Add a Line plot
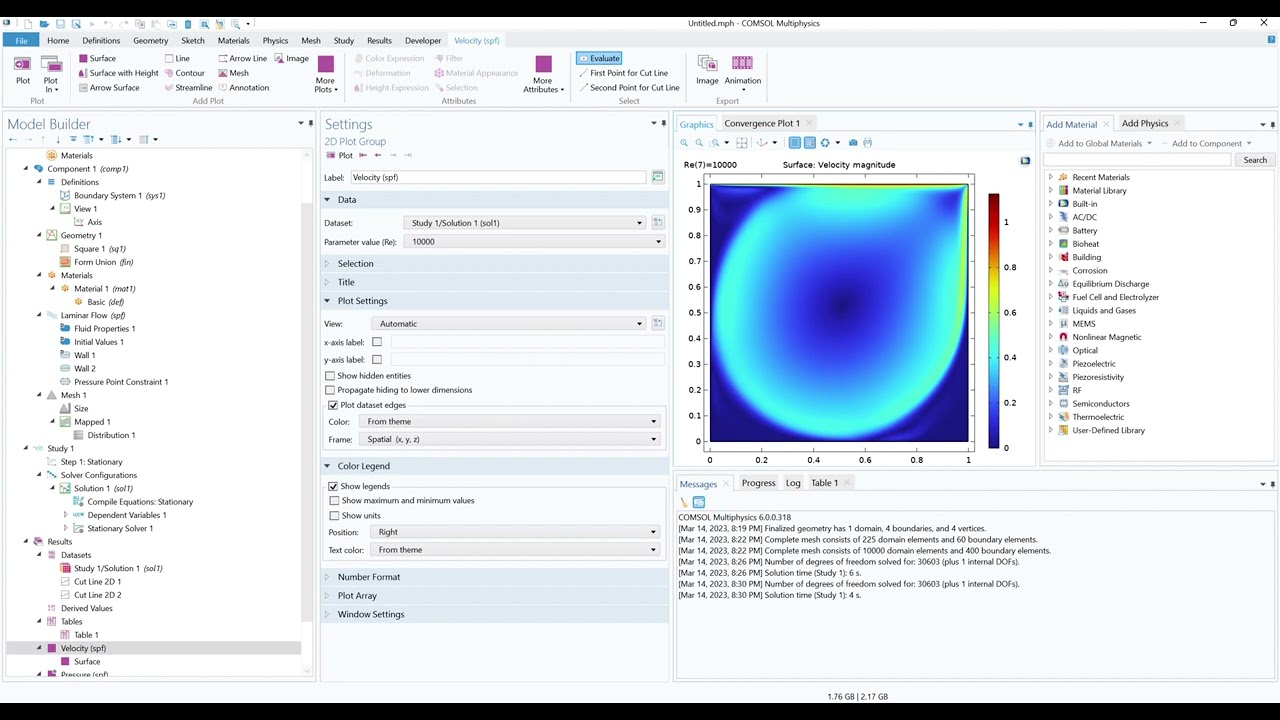The width and height of the screenshot is (1280, 720). pos(177,58)
